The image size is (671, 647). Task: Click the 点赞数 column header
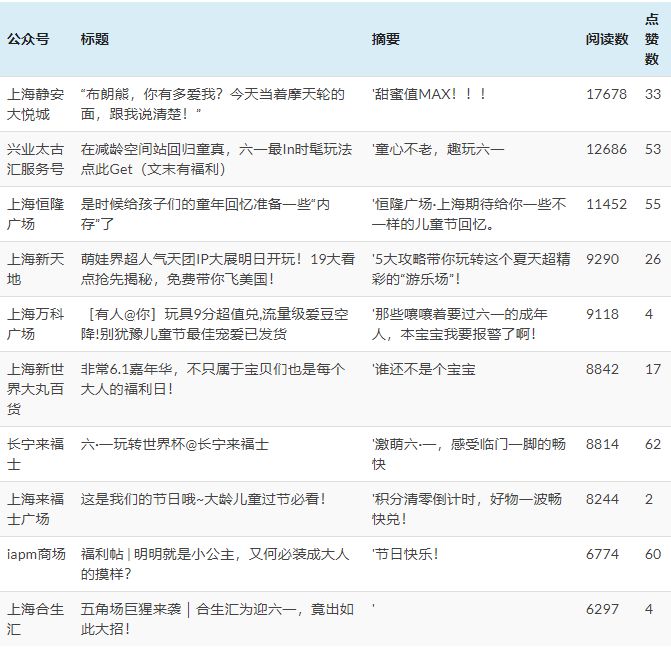pyautogui.click(x=652, y=39)
